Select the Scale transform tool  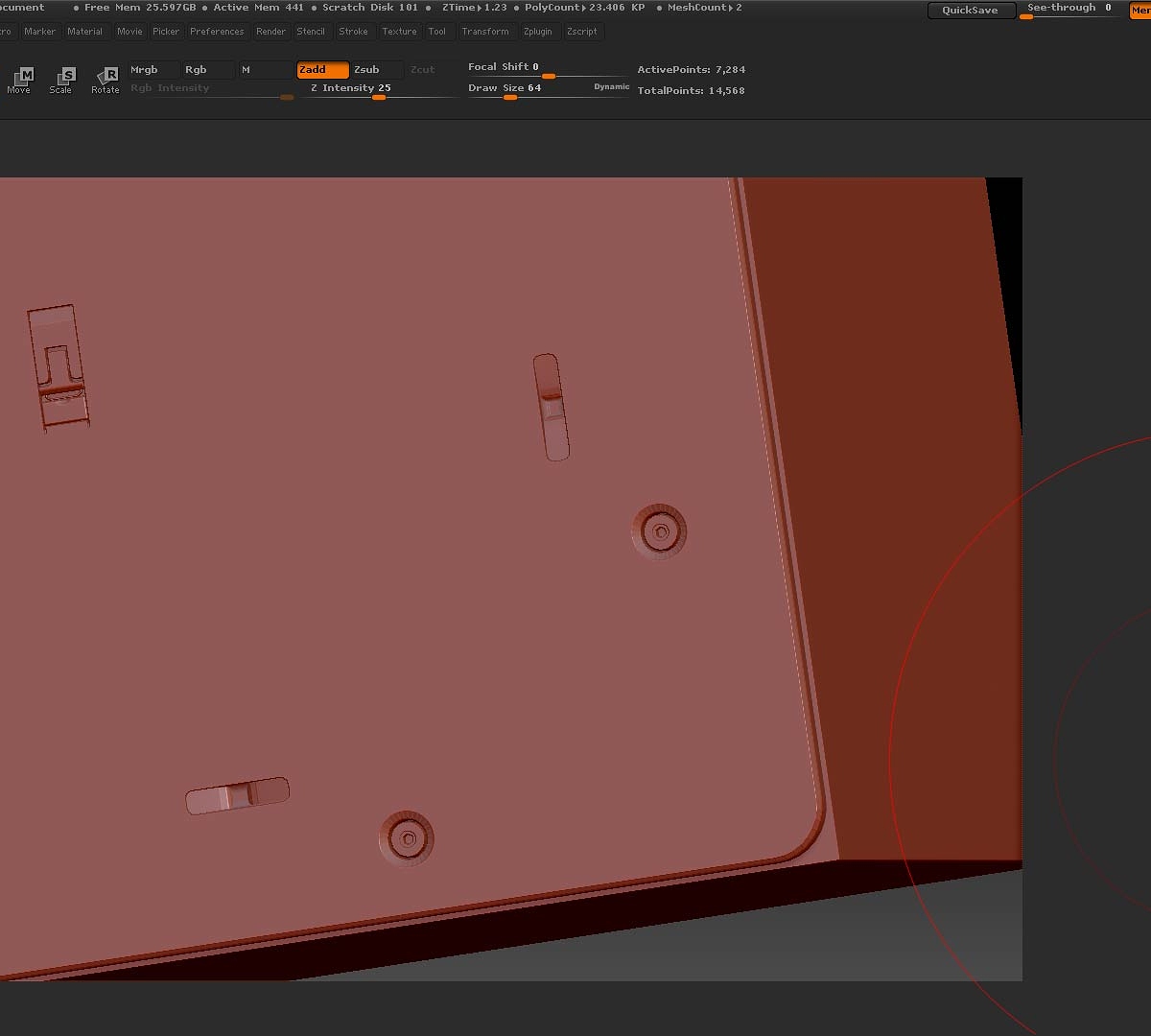pos(61,80)
